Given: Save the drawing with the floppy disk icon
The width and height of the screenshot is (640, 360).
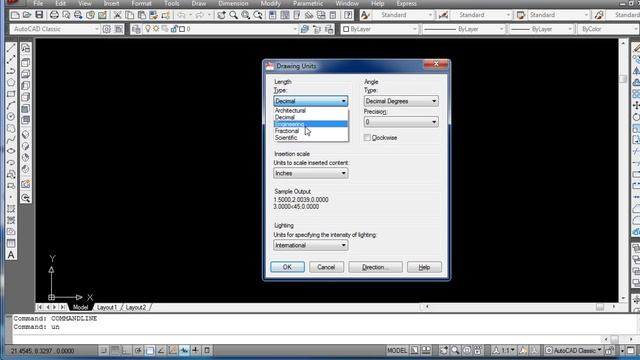Looking at the screenshot, I should point(39,16).
